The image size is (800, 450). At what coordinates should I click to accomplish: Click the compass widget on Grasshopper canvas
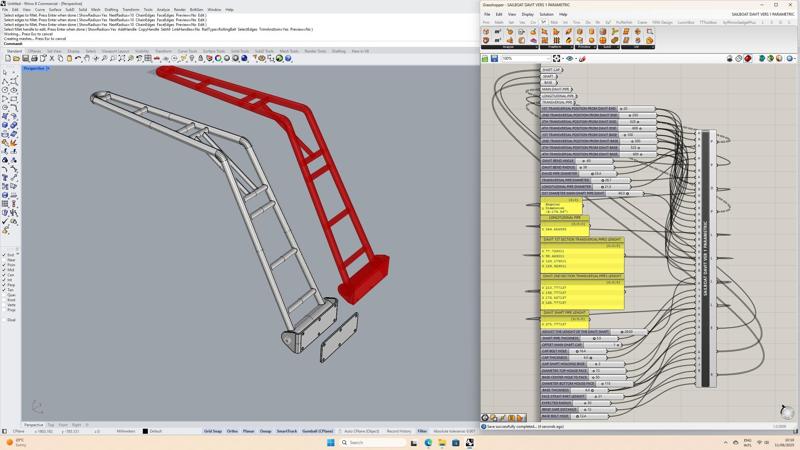(x=787, y=411)
